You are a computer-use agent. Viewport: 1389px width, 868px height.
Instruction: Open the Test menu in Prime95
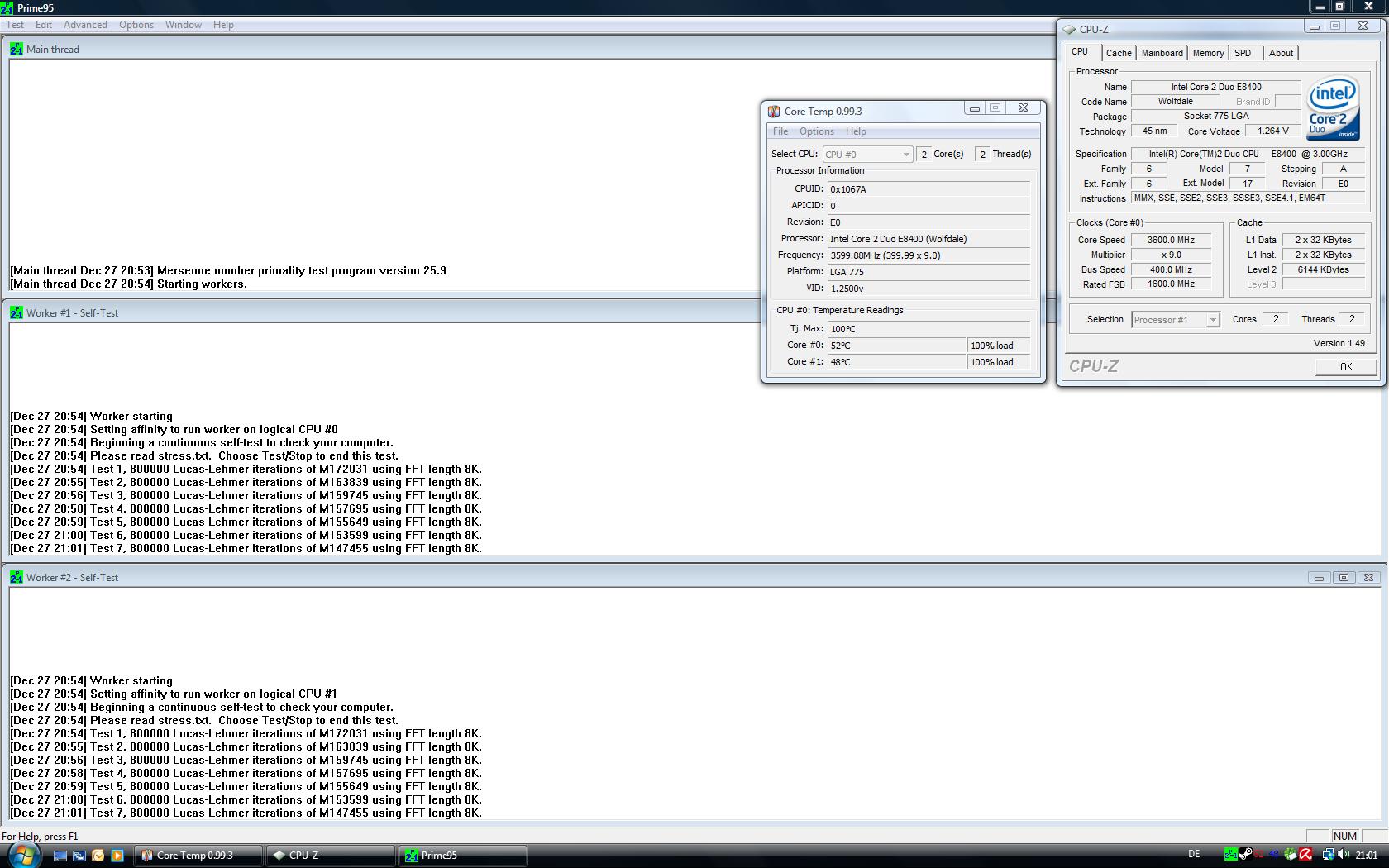point(15,25)
